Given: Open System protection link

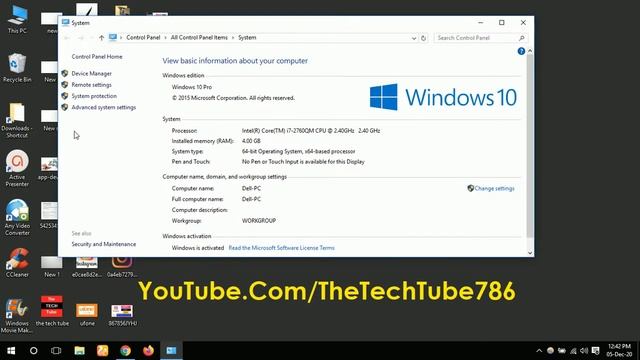Looking at the screenshot, I should pyautogui.click(x=94, y=96).
